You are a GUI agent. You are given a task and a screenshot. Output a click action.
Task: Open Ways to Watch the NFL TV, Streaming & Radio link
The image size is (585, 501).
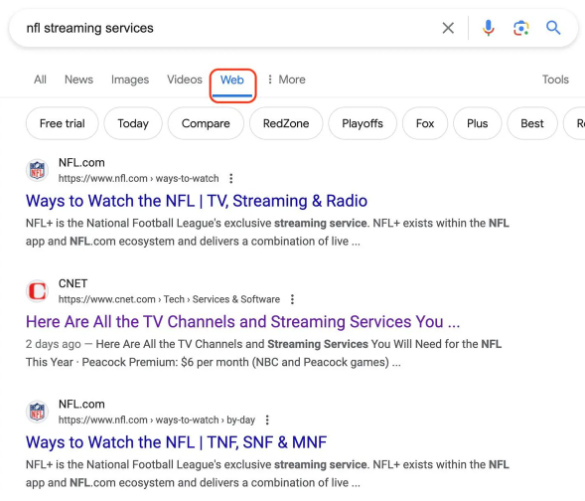point(197,201)
